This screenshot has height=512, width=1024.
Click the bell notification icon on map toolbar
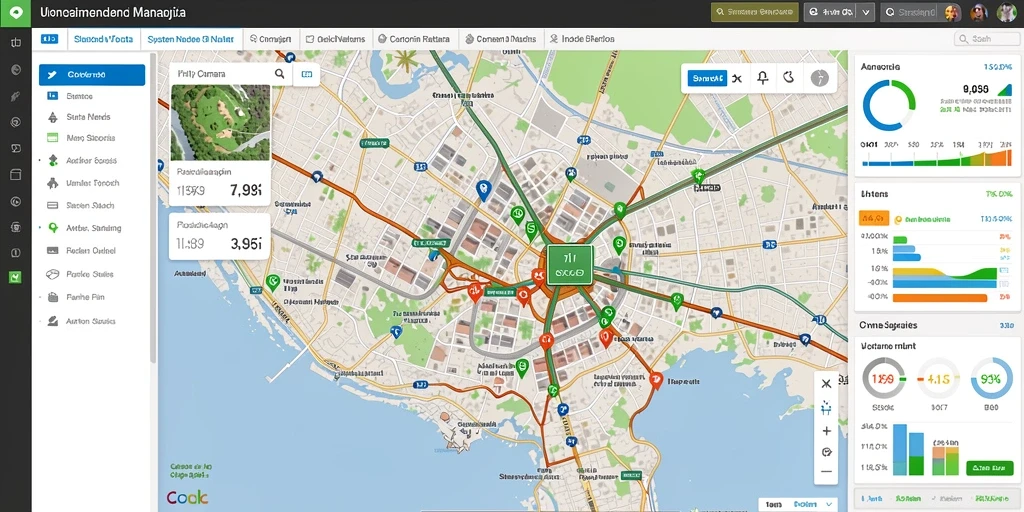pos(763,78)
